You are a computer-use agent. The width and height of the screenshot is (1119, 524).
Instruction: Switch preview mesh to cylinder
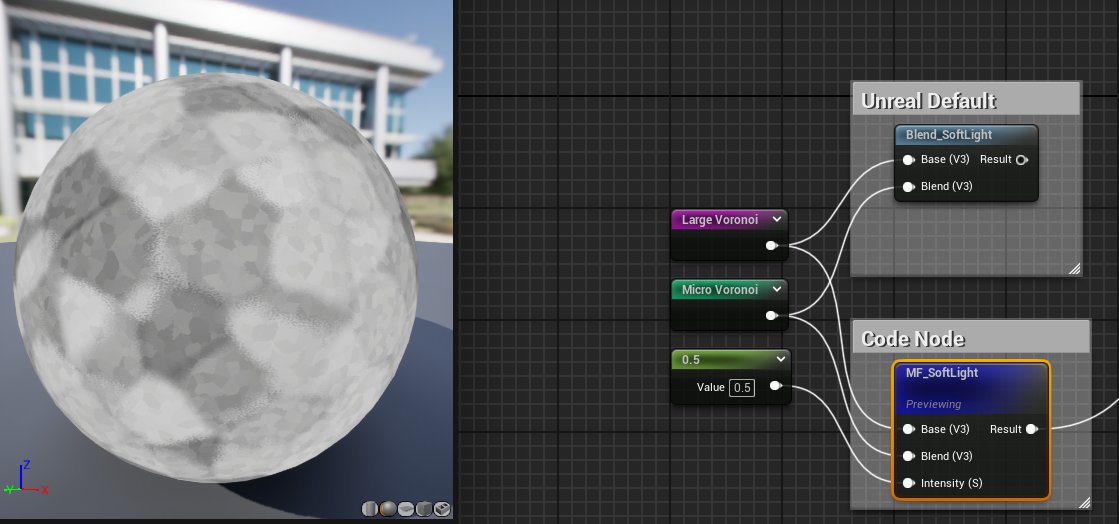(370, 508)
